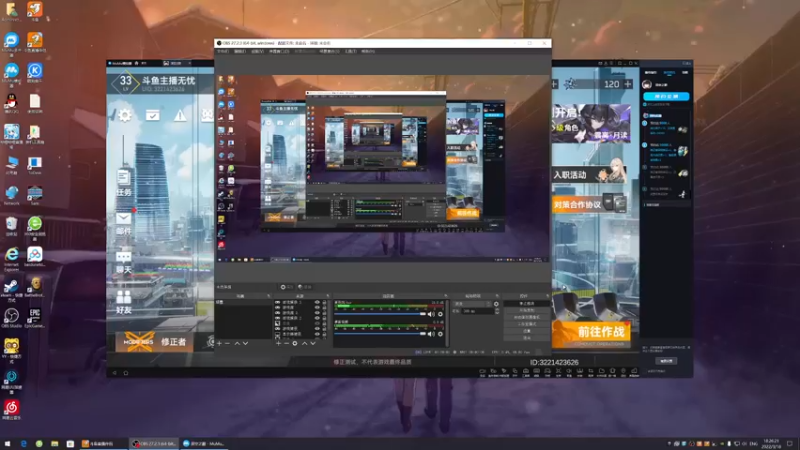The height and width of the screenshot is (450, 800).
Task: Click 修正者 button in game bottom bar
Action: (154, 341)
